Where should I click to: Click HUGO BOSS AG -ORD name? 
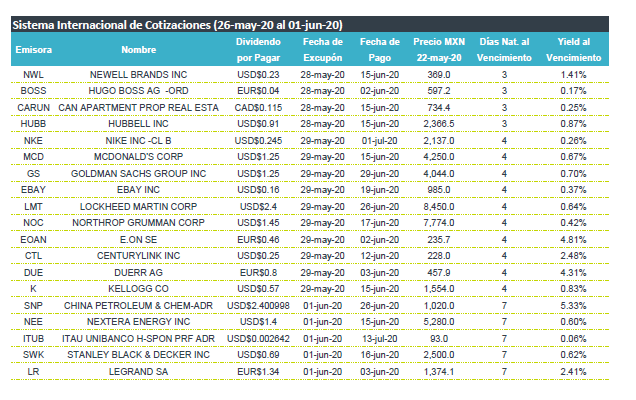138,91
